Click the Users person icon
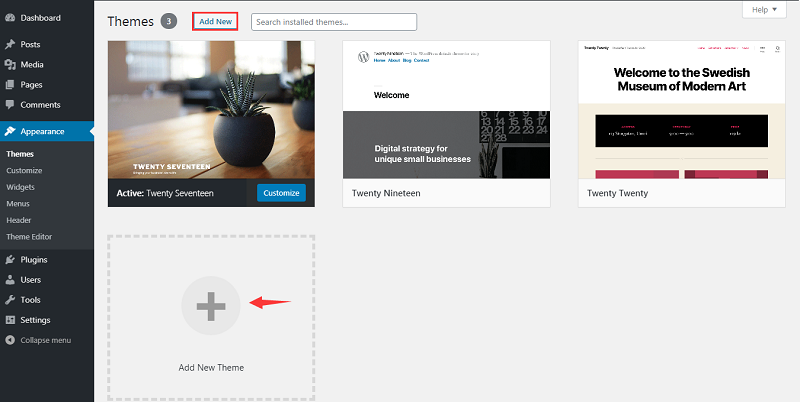 [x=10, y=280]
